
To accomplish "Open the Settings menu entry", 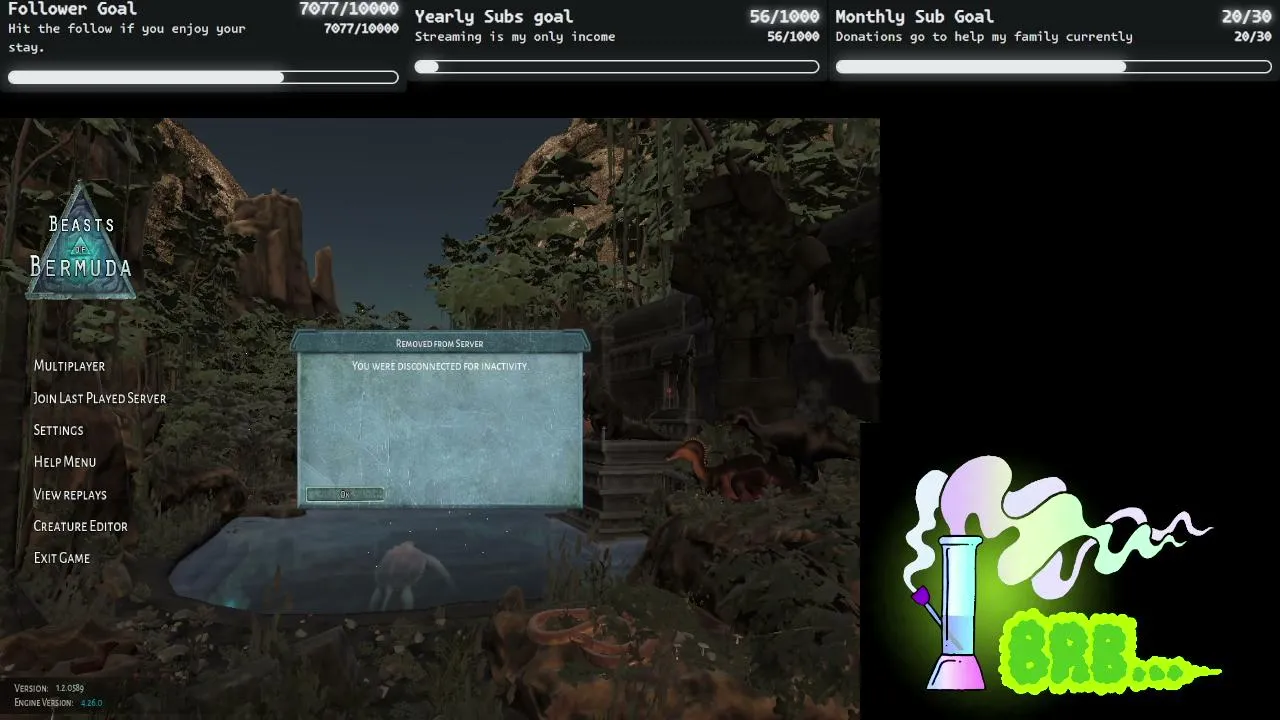I will tap(58, 430).
